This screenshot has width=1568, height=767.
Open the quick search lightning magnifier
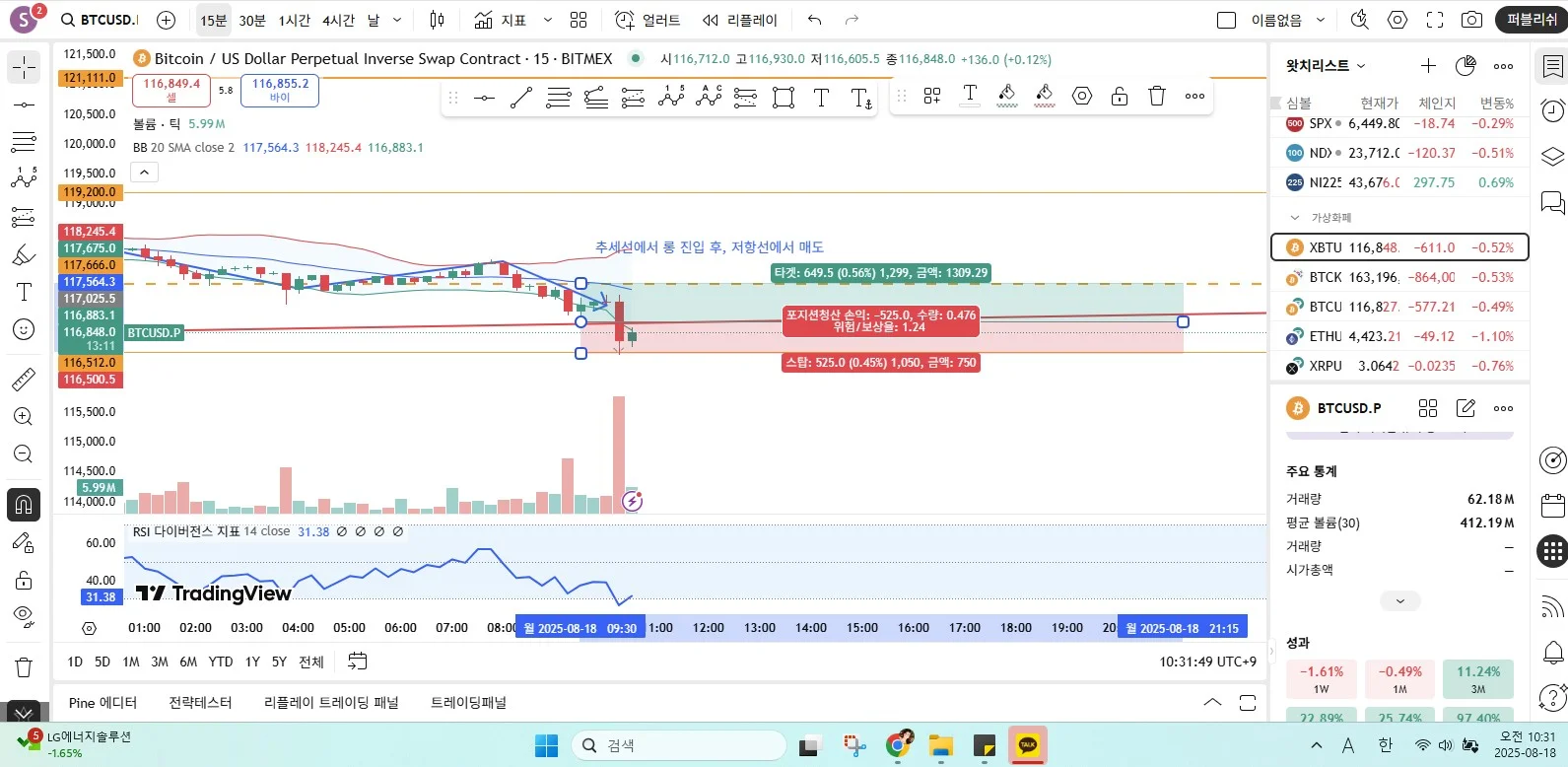[1360, 20]
